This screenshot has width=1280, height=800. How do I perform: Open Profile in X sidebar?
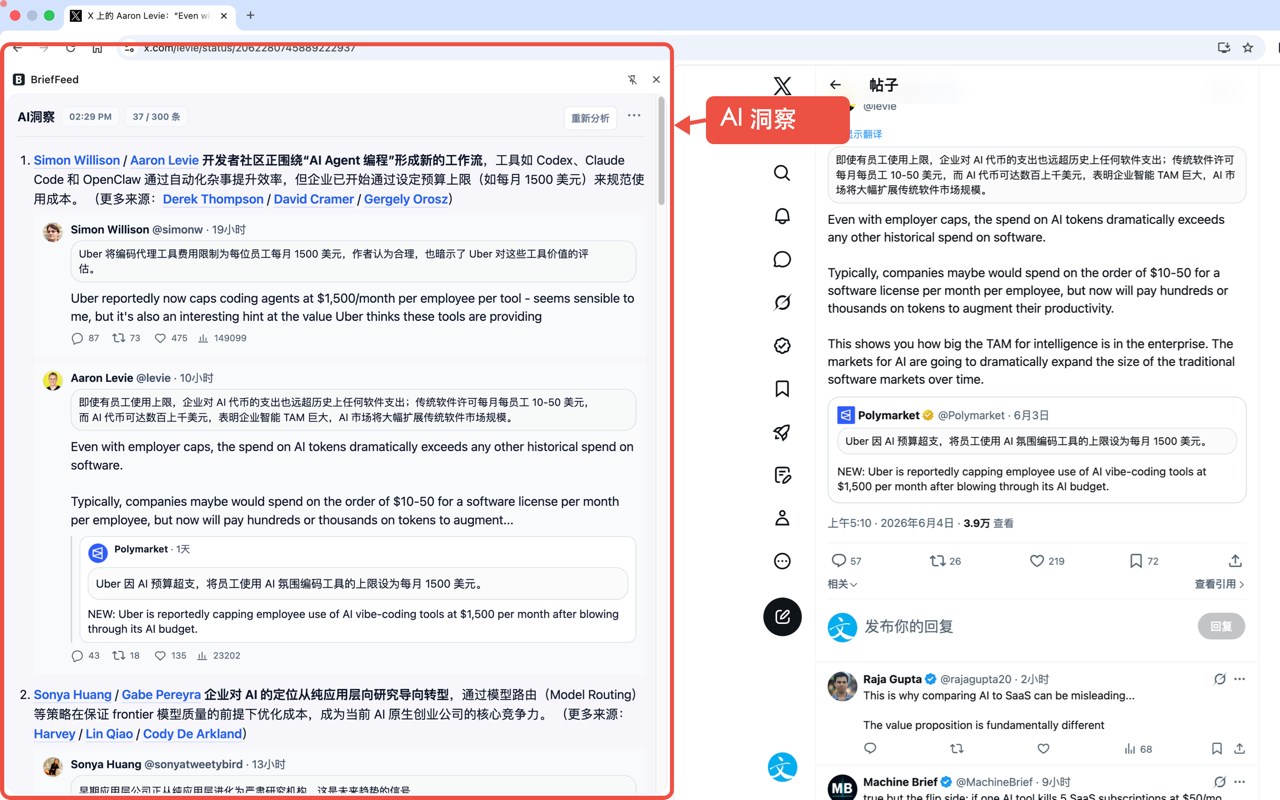782,518
